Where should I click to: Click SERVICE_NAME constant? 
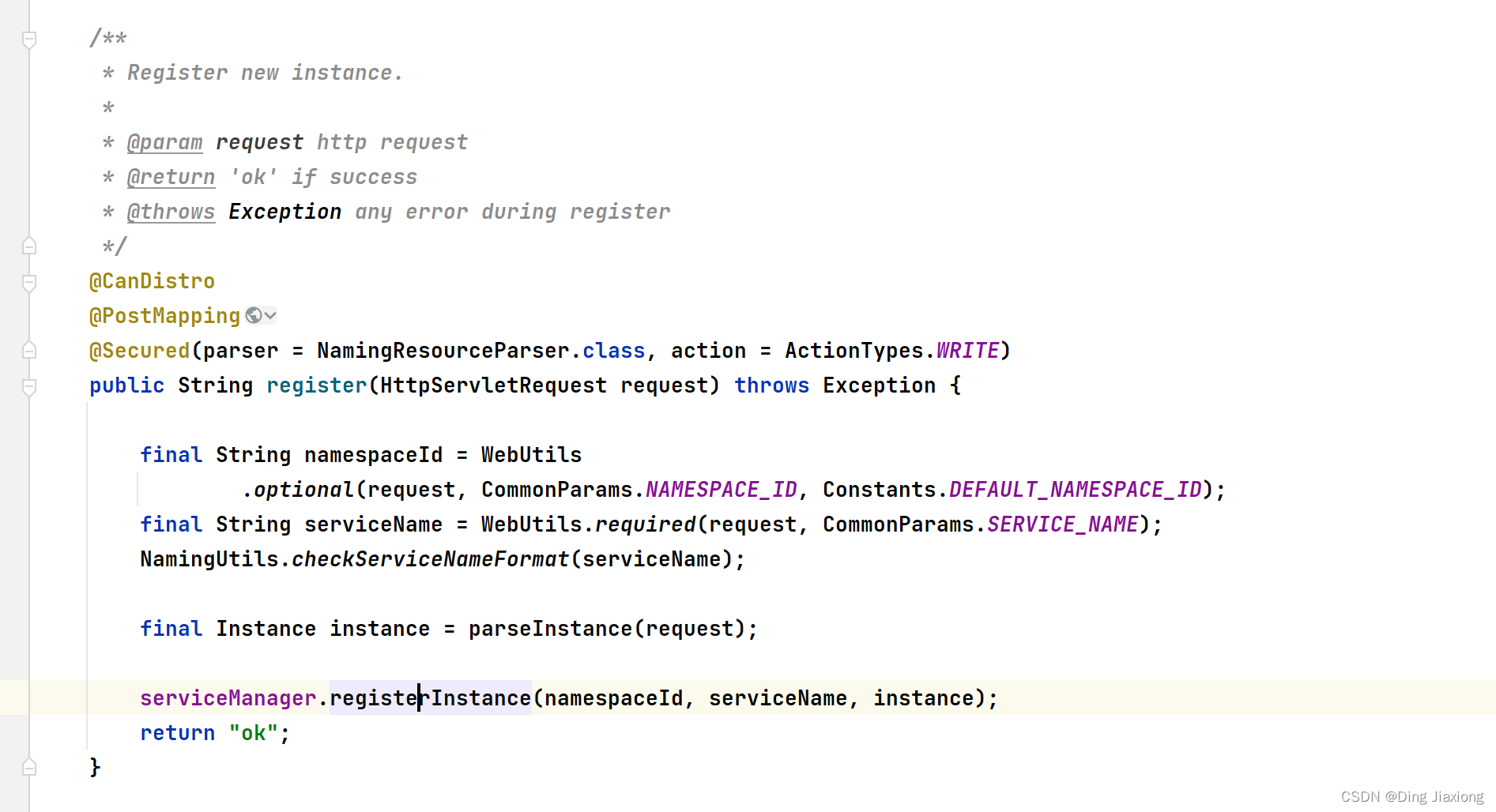coord(1062,524)
